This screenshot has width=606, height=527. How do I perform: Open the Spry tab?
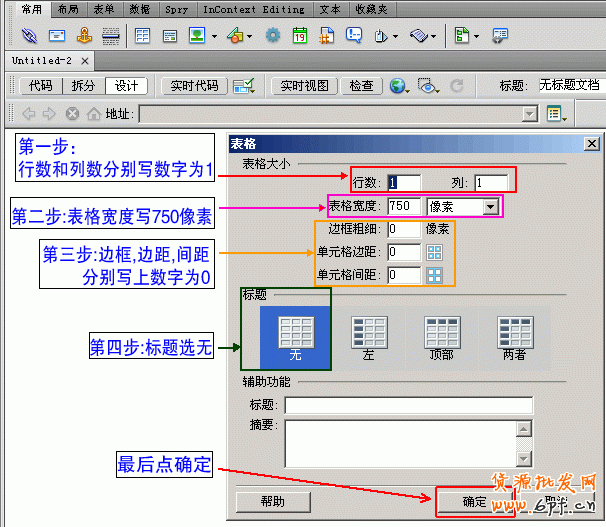[176, 9]
